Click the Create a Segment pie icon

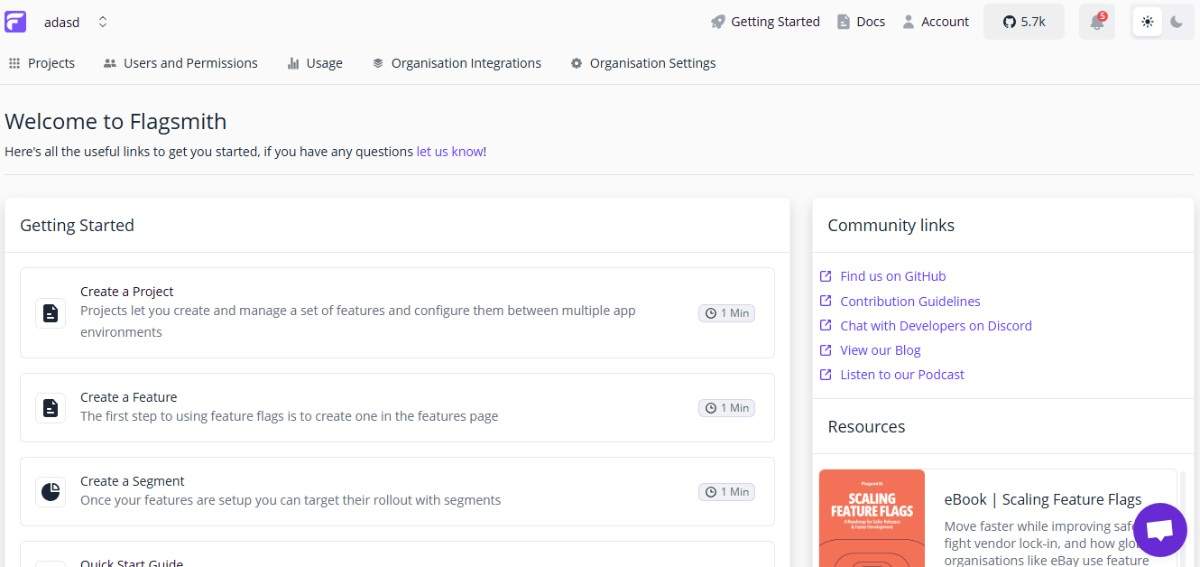pyautogui.click(x=50, y=492)
